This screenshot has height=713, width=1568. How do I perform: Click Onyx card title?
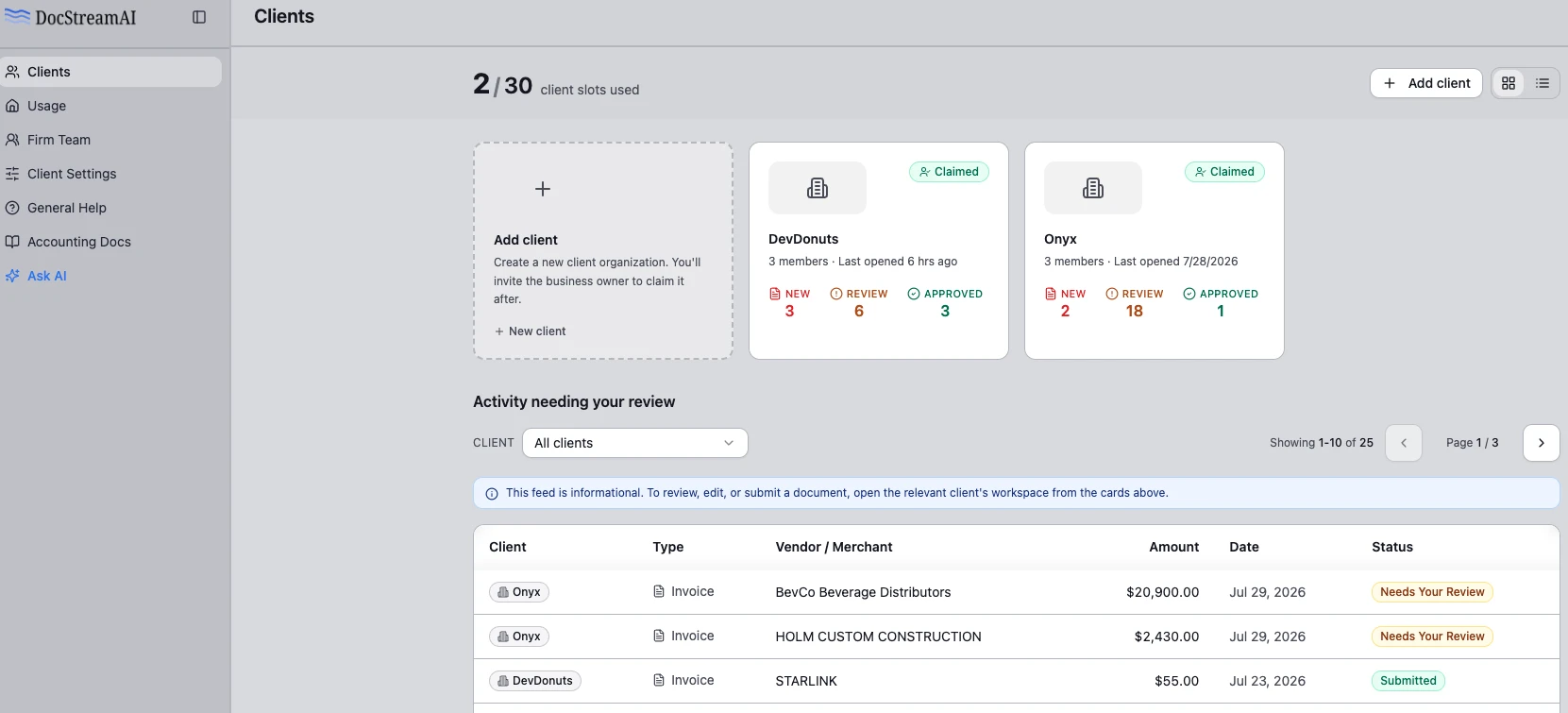1060,239
